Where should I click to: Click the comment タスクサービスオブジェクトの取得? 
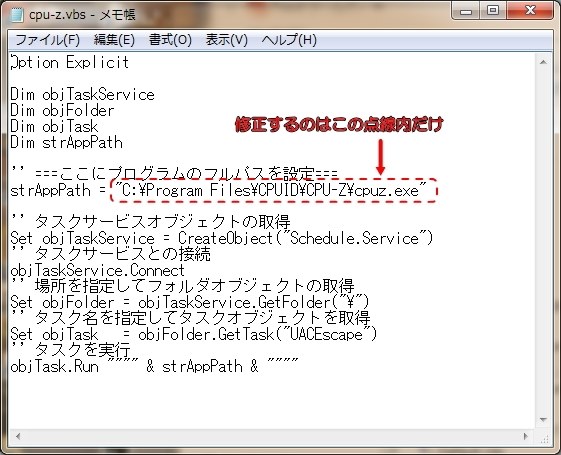pyautogui.click(x=150, y=222)
